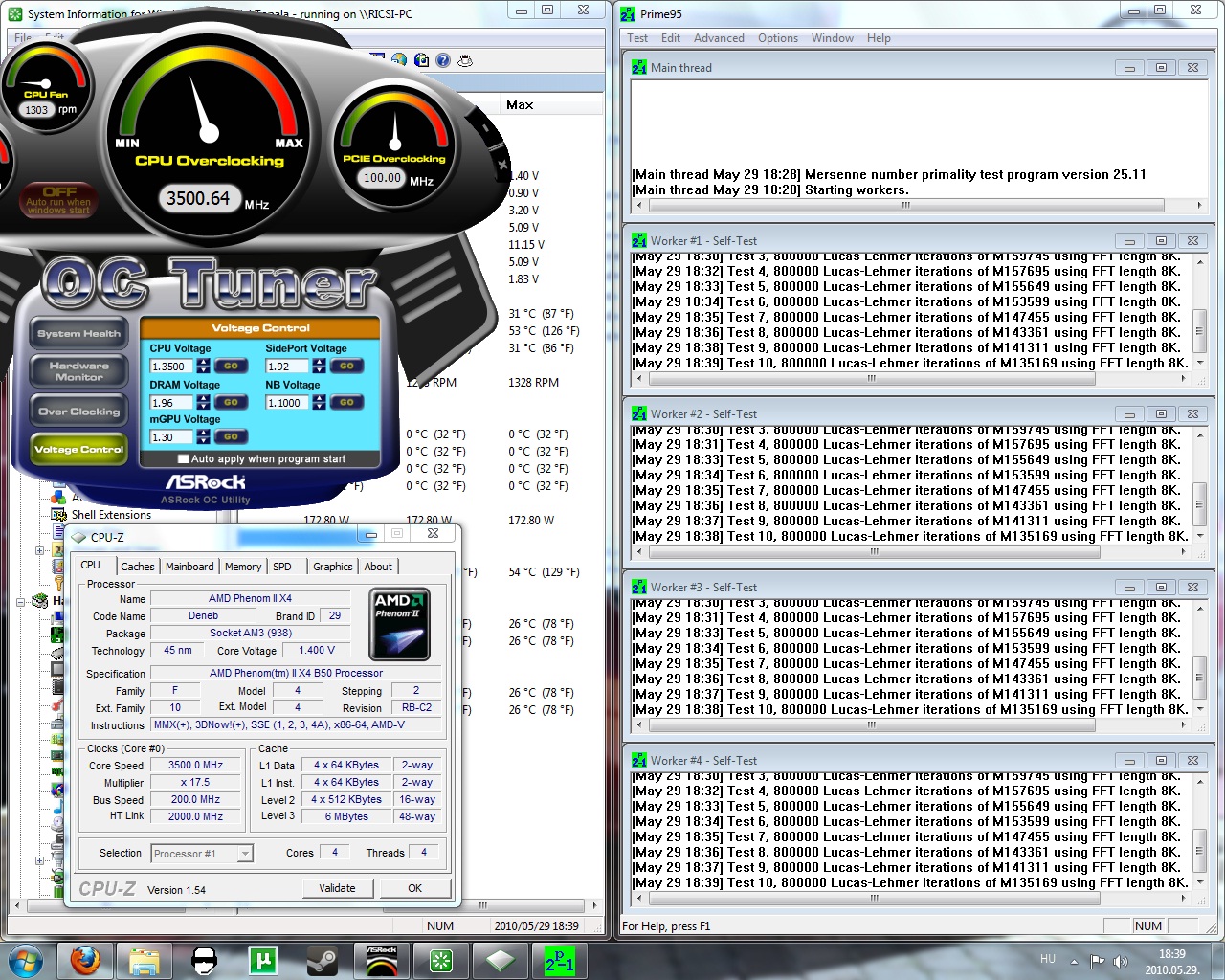Click the uTorrent icon on the taskbar

[262, 960]
